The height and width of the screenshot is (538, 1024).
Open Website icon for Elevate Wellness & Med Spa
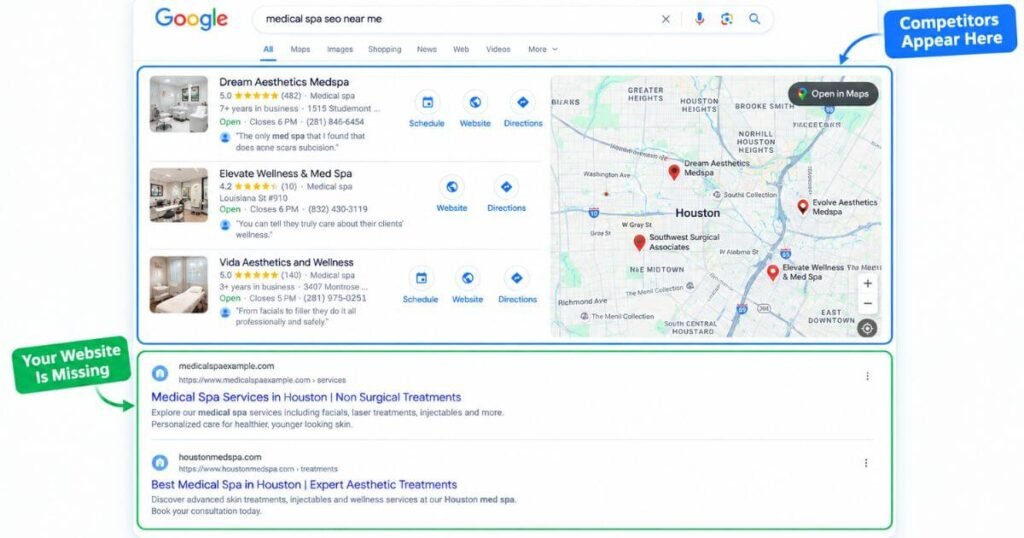[451, 187]
